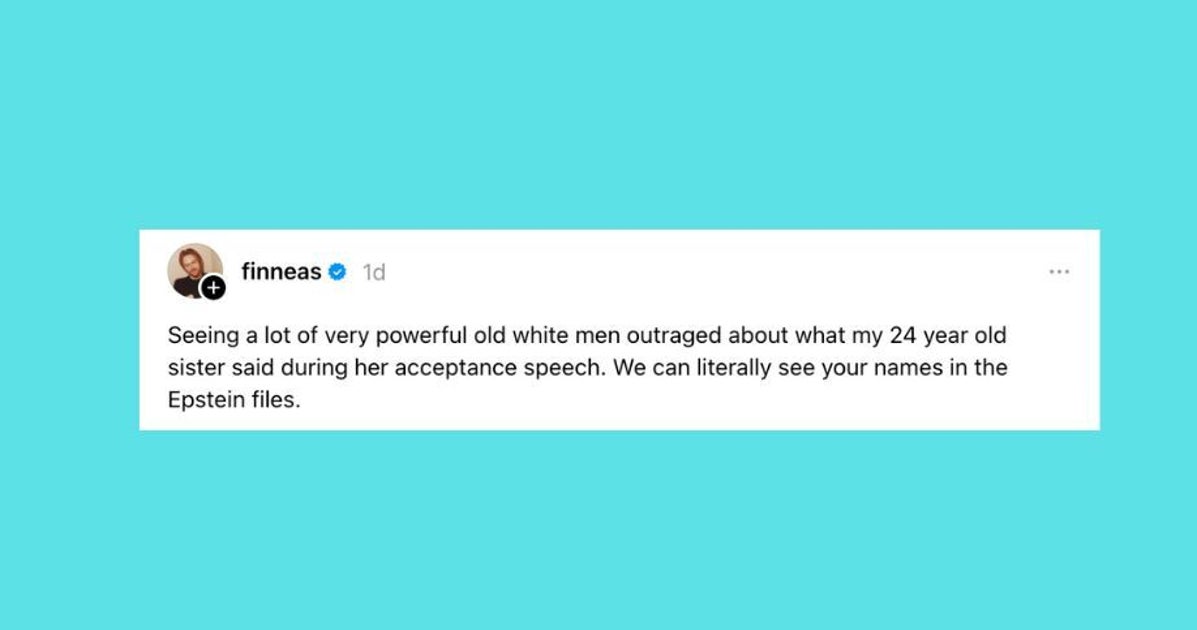Click the words "Epstein files." in the post
Image resolution: width=1197 pixels, height=630 pixels.
[235, 400]
